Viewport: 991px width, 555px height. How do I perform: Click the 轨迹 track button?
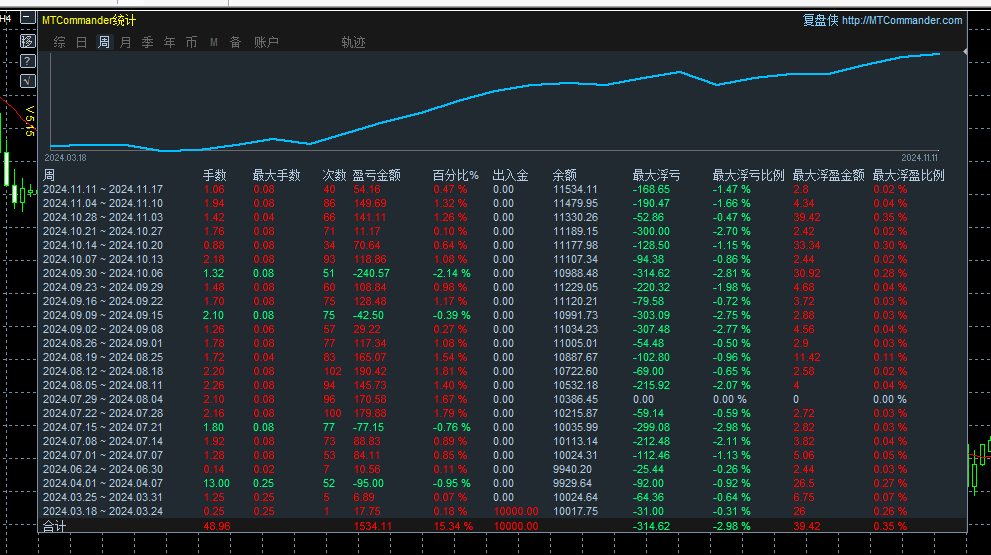pos(353,42)
